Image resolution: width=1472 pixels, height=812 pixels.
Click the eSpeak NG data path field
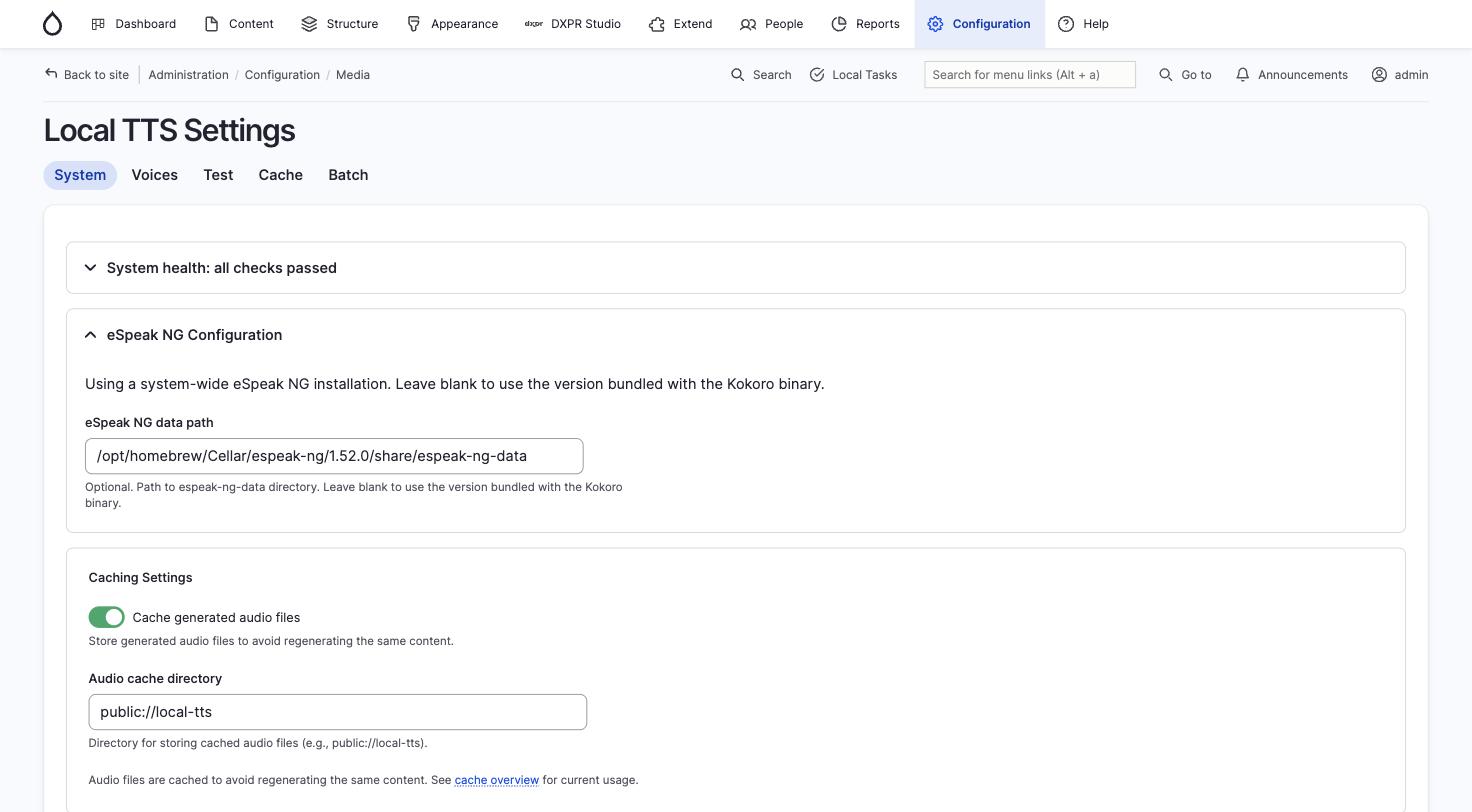click(334, 456)
